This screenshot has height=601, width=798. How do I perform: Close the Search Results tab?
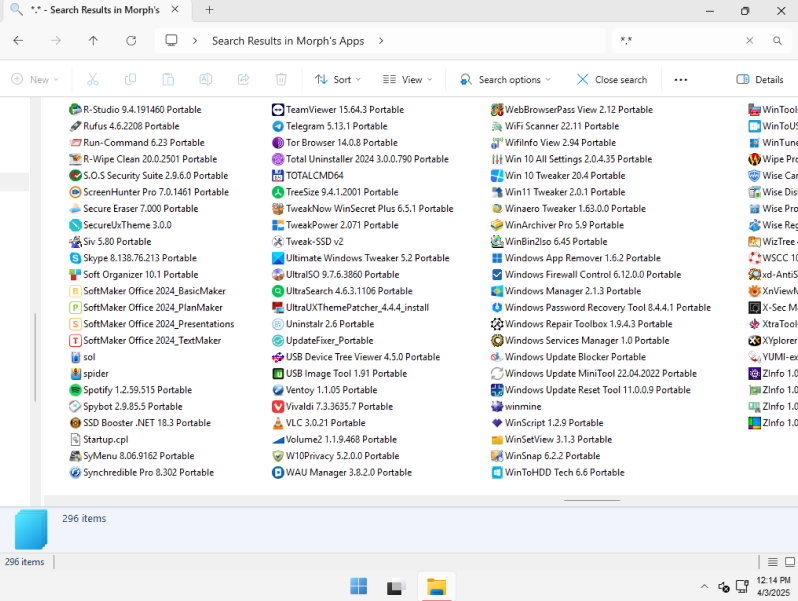(175, 10)
